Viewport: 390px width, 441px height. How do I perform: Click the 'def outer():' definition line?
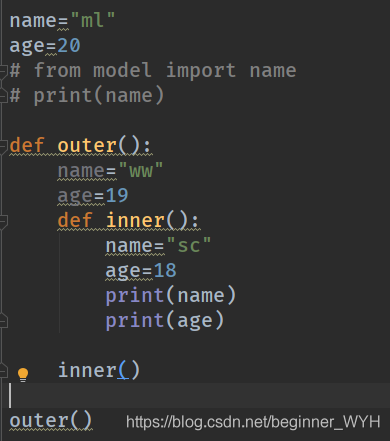coord(80,146)
